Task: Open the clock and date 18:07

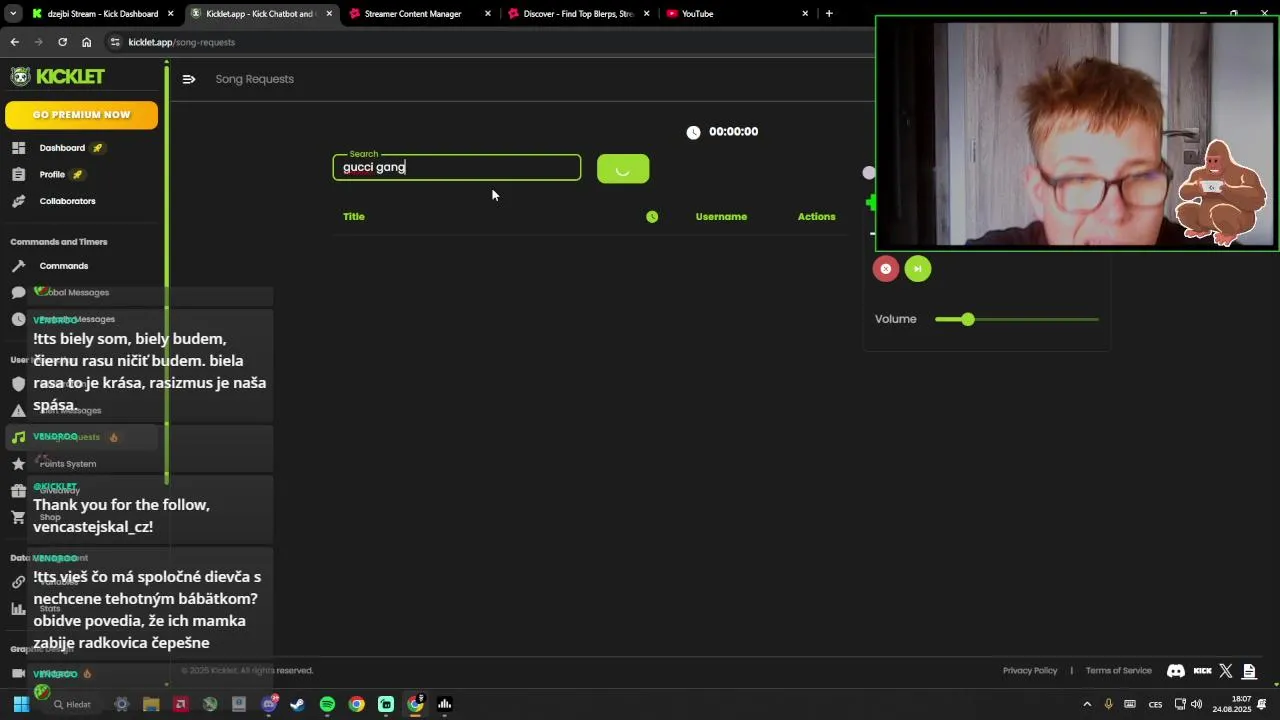Action: click(1231, 704)
